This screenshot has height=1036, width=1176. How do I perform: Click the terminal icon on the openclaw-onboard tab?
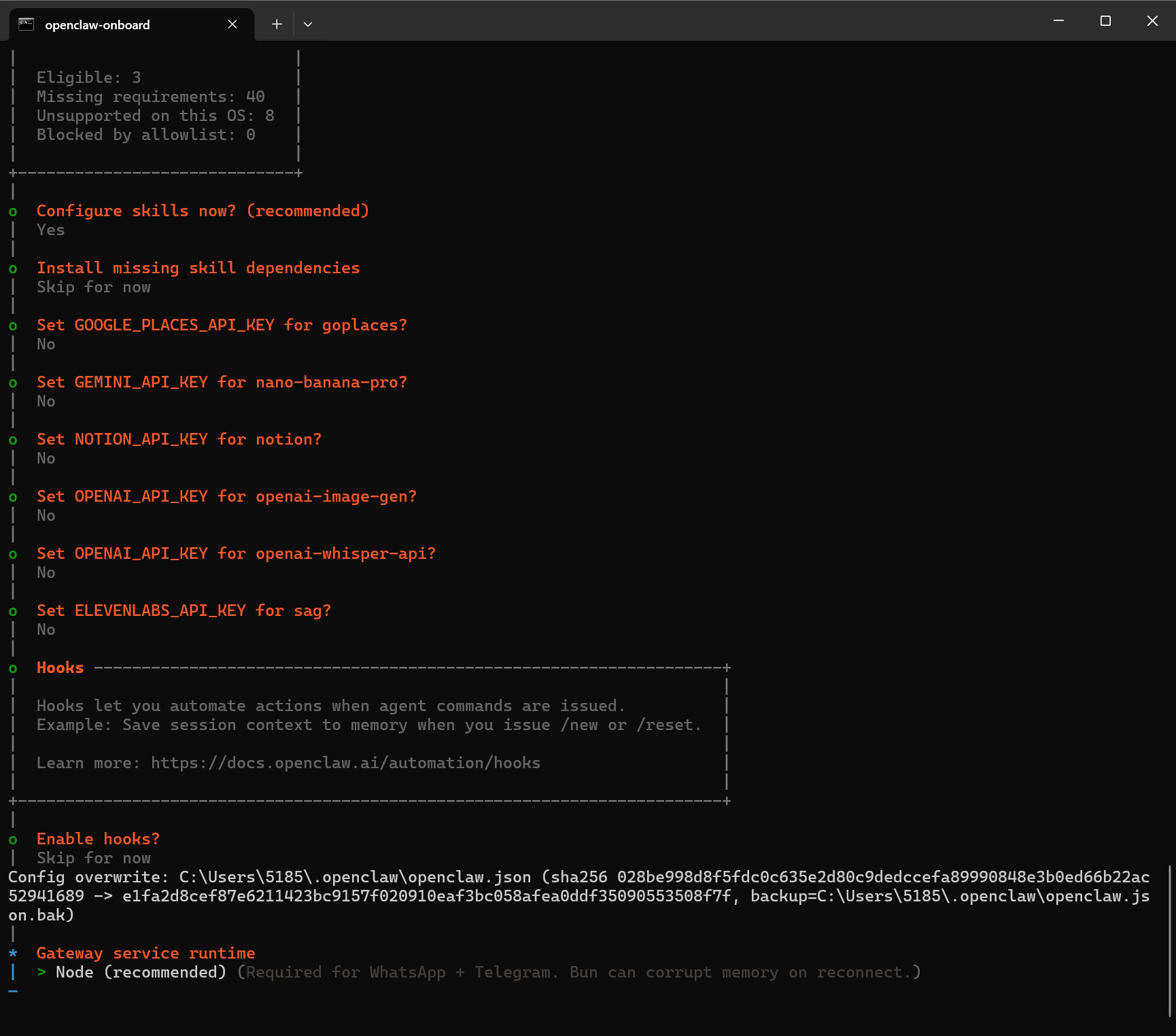click(x=26, y=24)
